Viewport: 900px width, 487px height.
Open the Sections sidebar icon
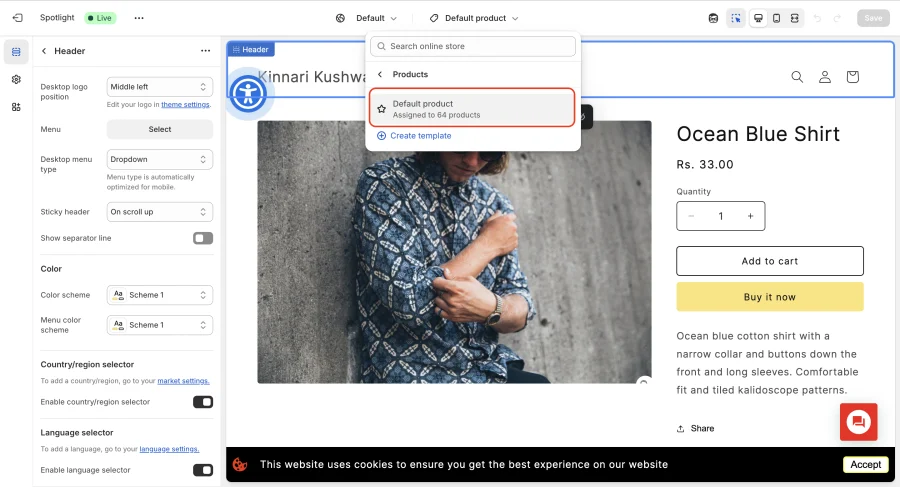16,52
